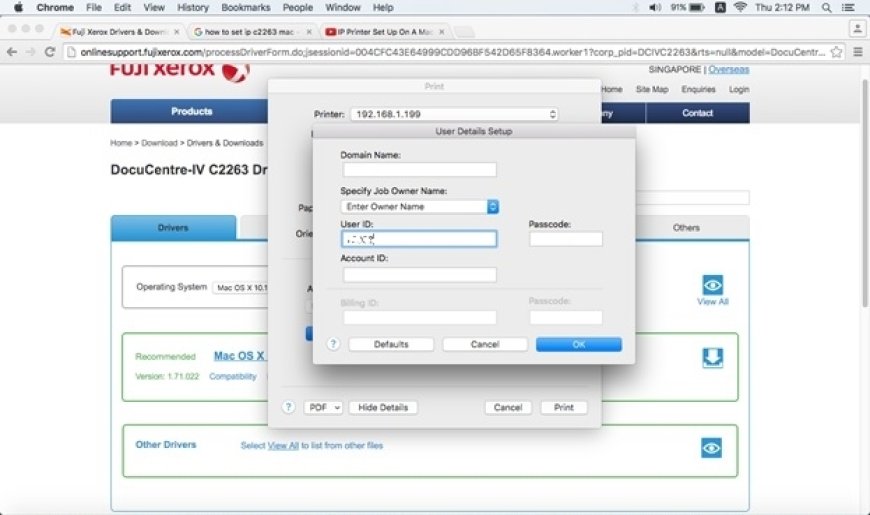Open the Chrome application menu
Image resolution: width=870 pixels, height=515 pixels.
point(55,8)
